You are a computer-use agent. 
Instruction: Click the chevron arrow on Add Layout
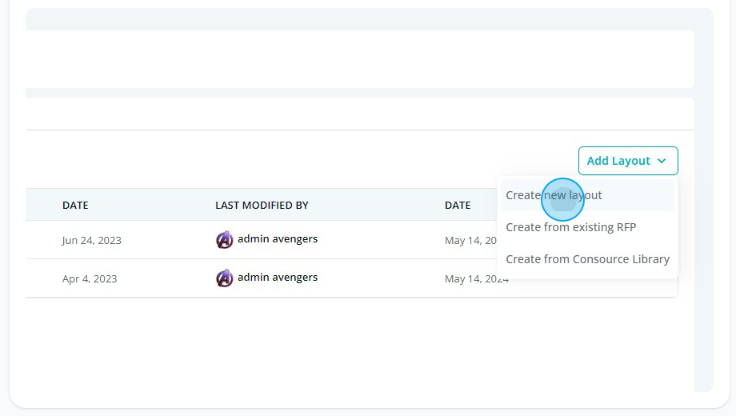pos(662,161)
